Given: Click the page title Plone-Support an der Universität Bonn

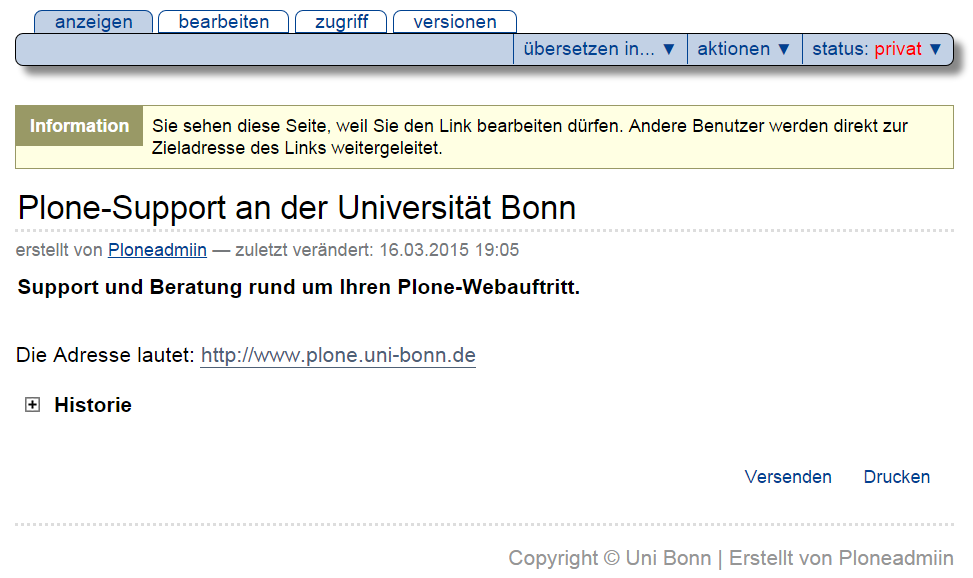Looking at the screenshot, I should point(297,207).
